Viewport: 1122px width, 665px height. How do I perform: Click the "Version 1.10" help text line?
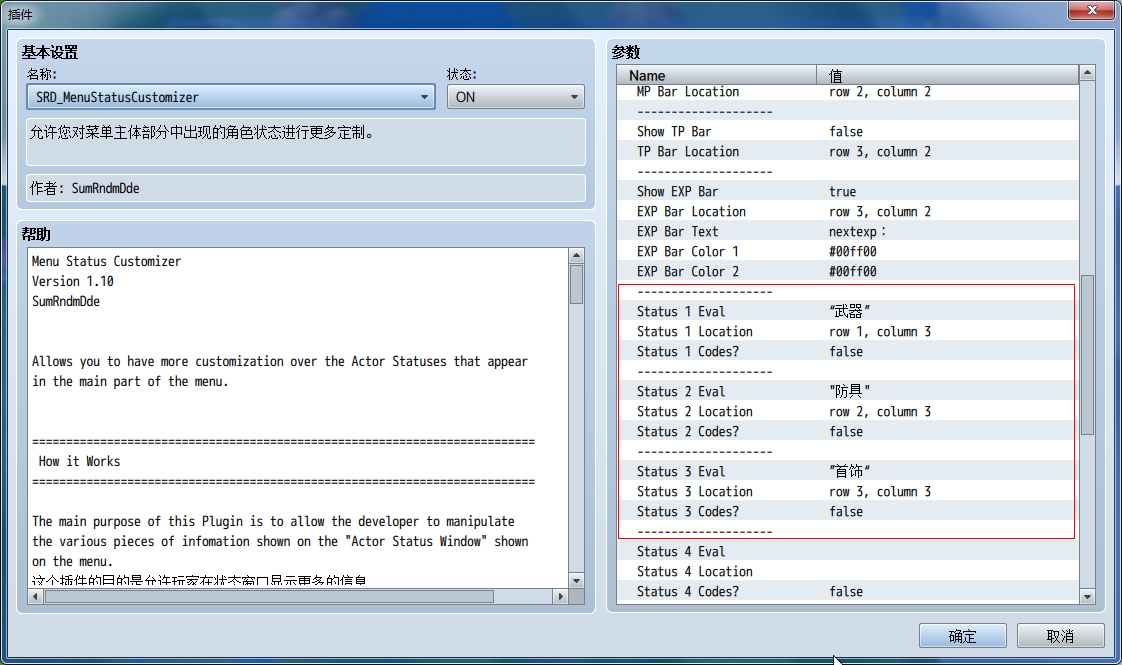coord(73,281)
